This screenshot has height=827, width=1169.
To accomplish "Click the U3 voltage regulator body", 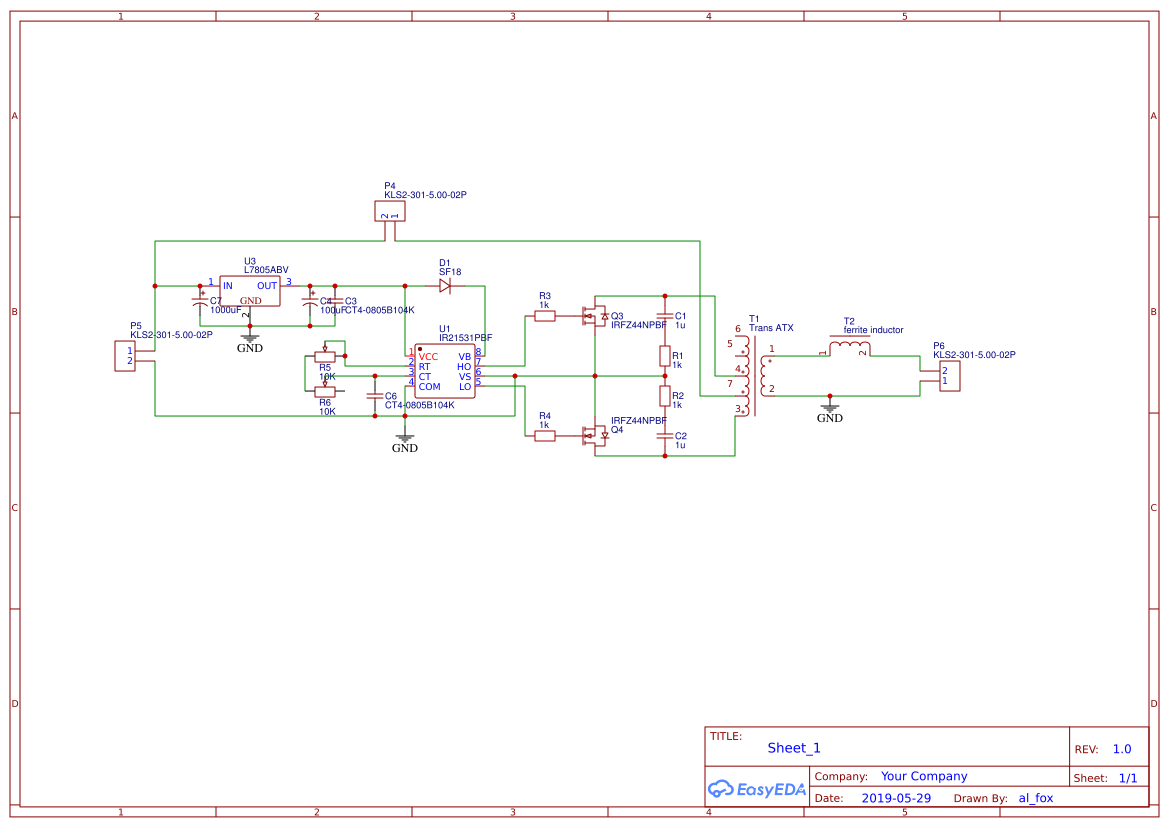I will (x=250, y=291).
